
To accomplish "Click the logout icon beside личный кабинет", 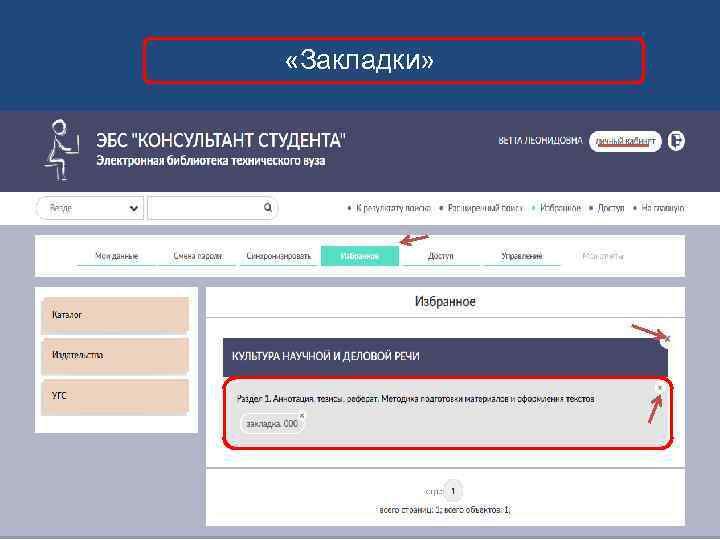I will [676, 141].
